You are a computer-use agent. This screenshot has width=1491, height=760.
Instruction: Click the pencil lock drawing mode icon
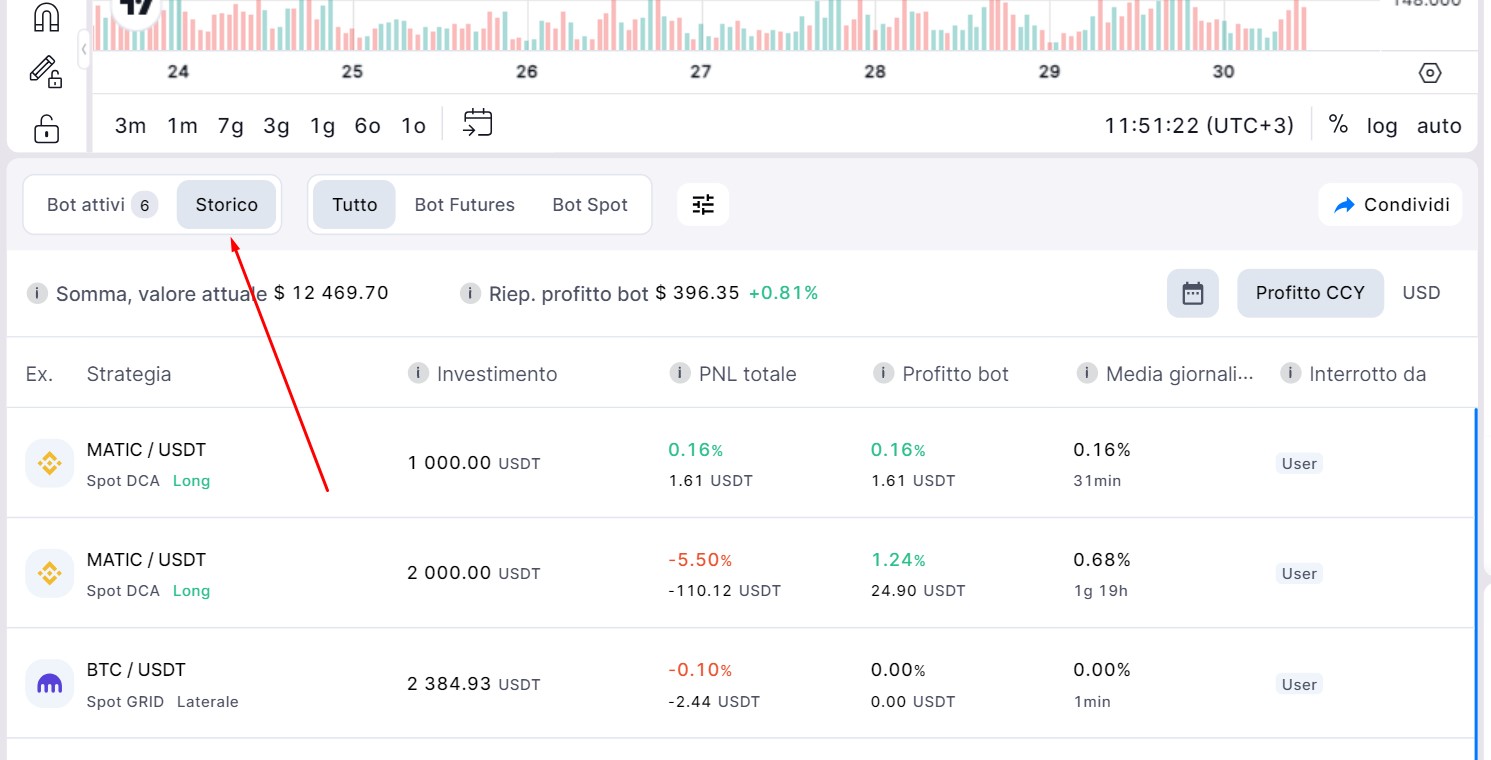pos(46,72)
